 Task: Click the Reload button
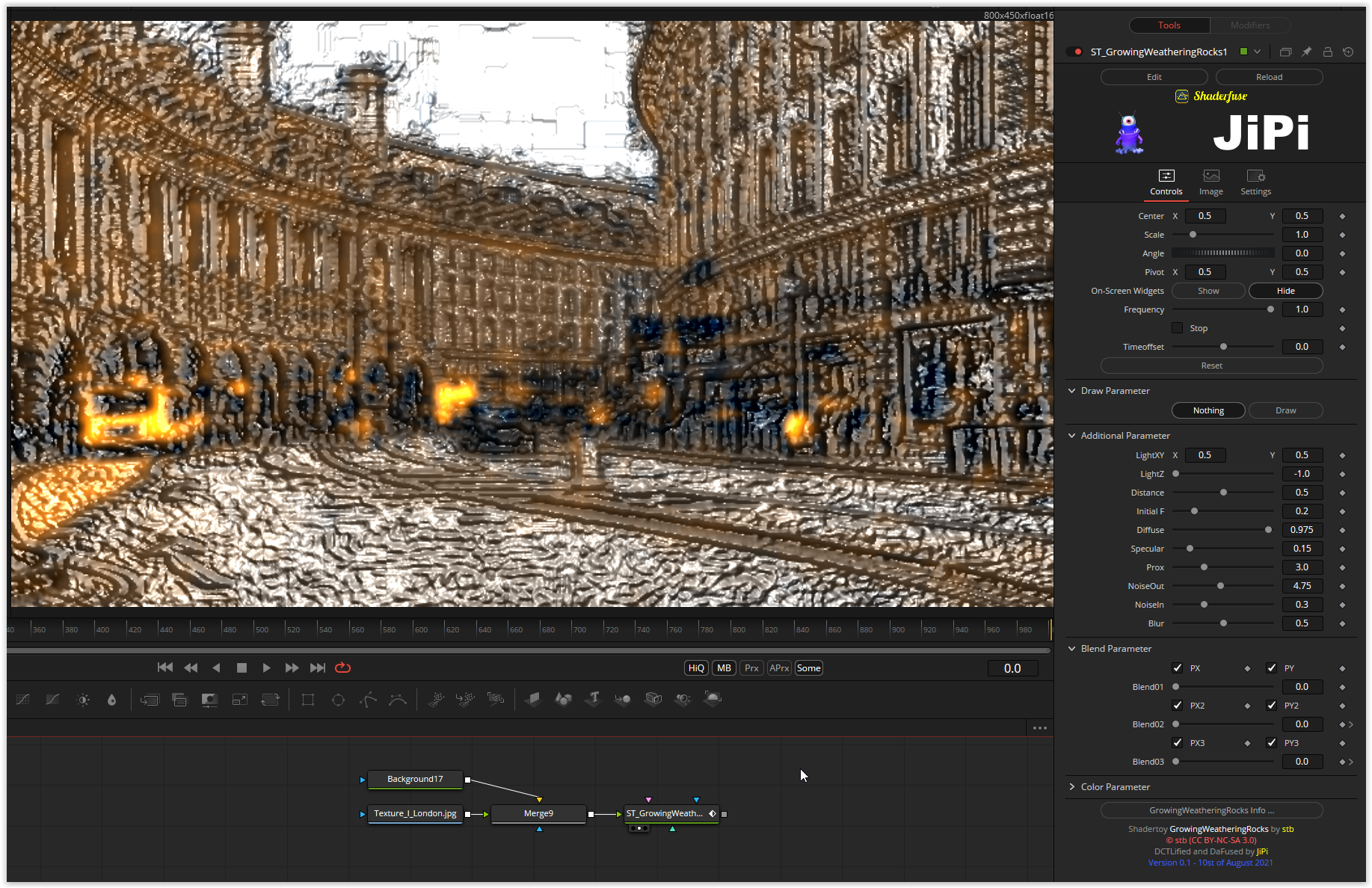pos(1270,77)
